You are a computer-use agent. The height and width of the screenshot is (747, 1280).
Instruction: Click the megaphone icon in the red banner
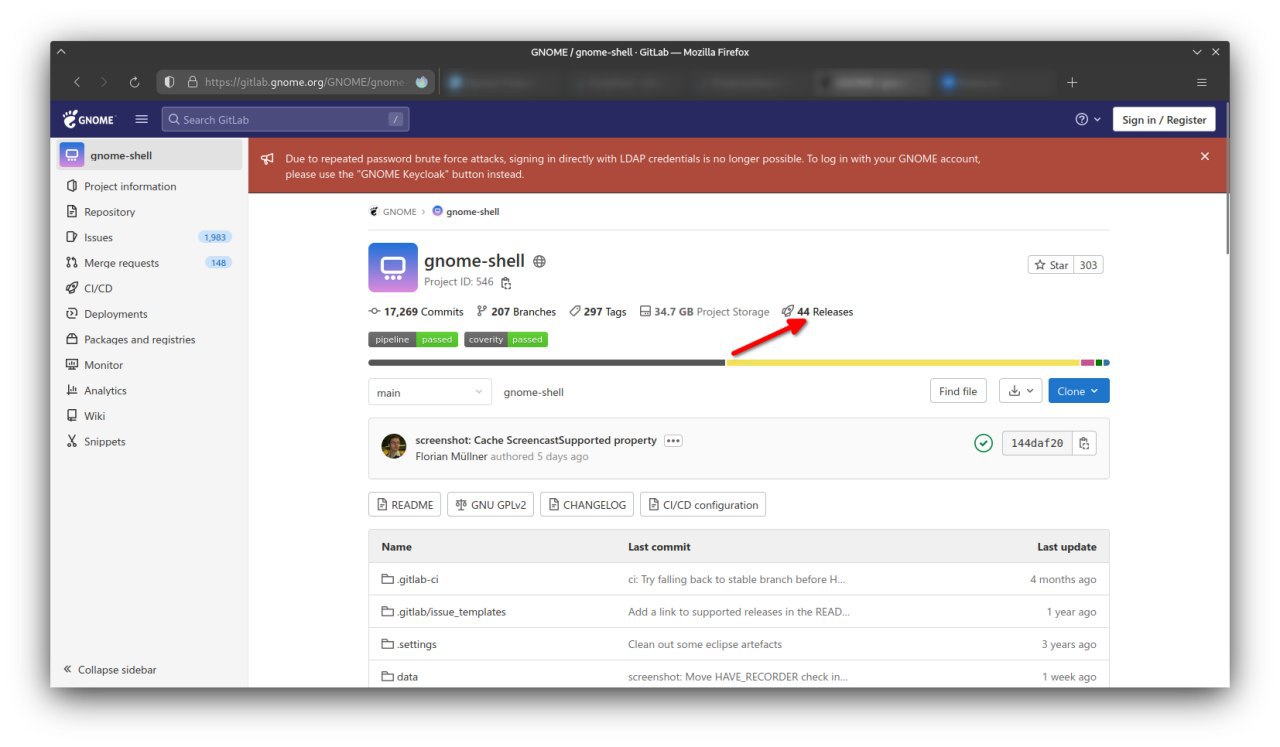coord(267,159)
